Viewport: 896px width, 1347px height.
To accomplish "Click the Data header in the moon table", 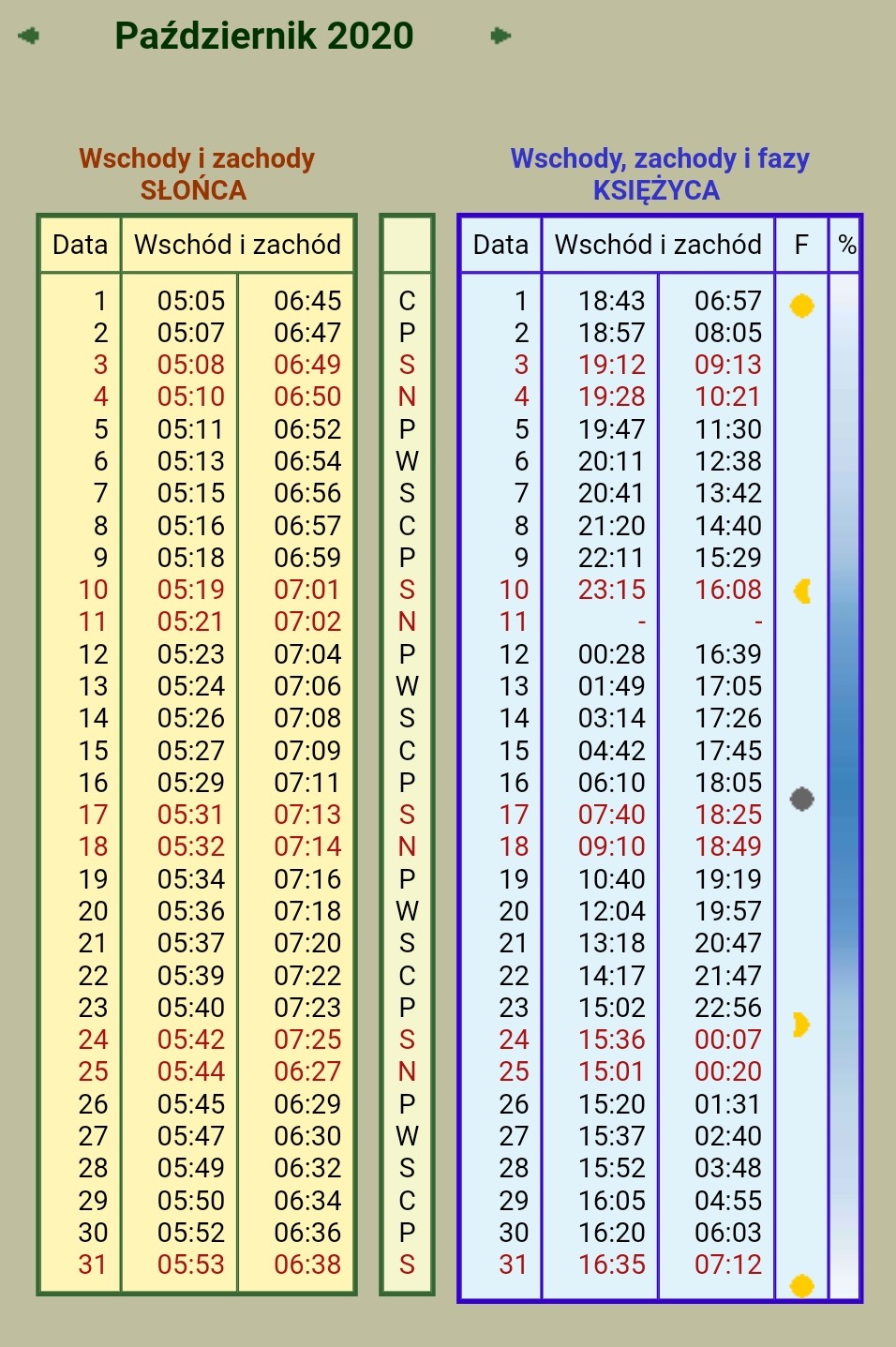I will (500, 245).
